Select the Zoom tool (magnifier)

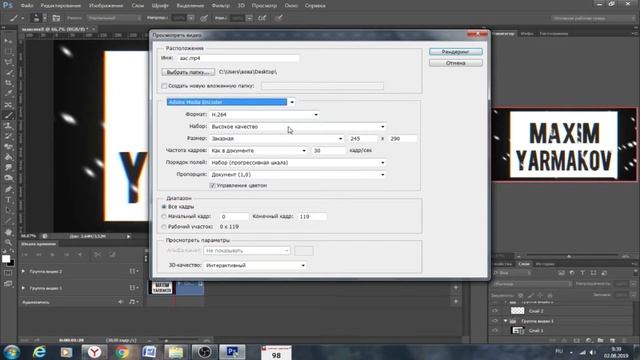click(8, 242)
